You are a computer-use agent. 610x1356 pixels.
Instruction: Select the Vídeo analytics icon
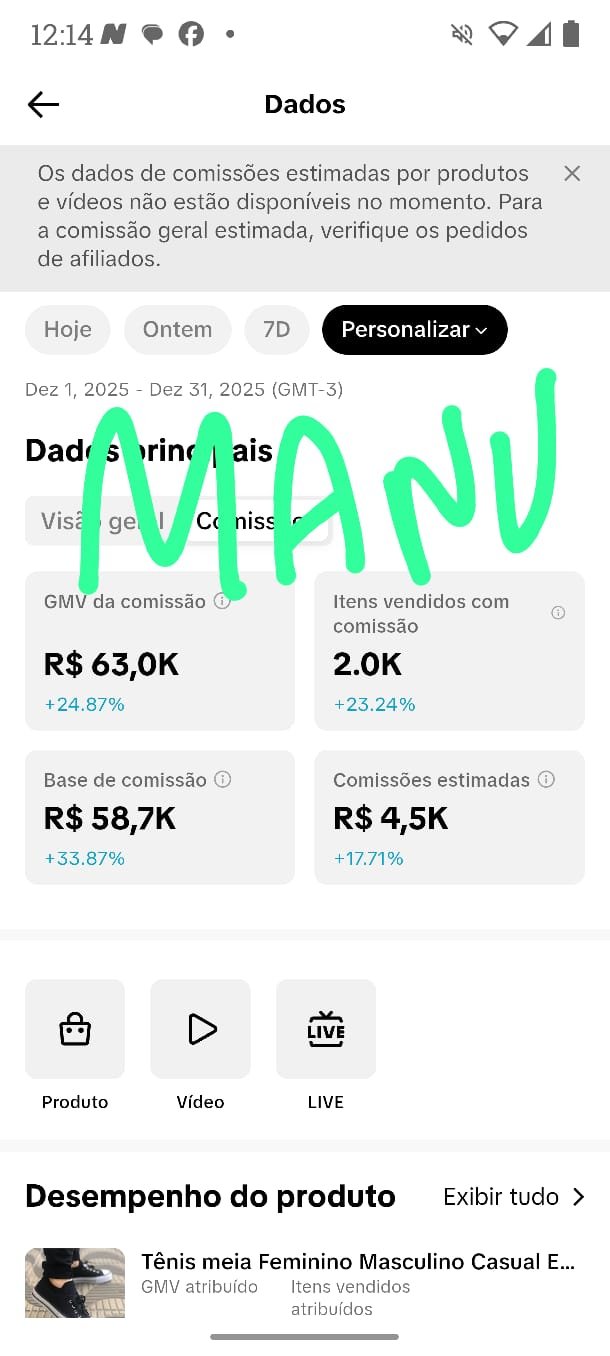point(200,1028)
